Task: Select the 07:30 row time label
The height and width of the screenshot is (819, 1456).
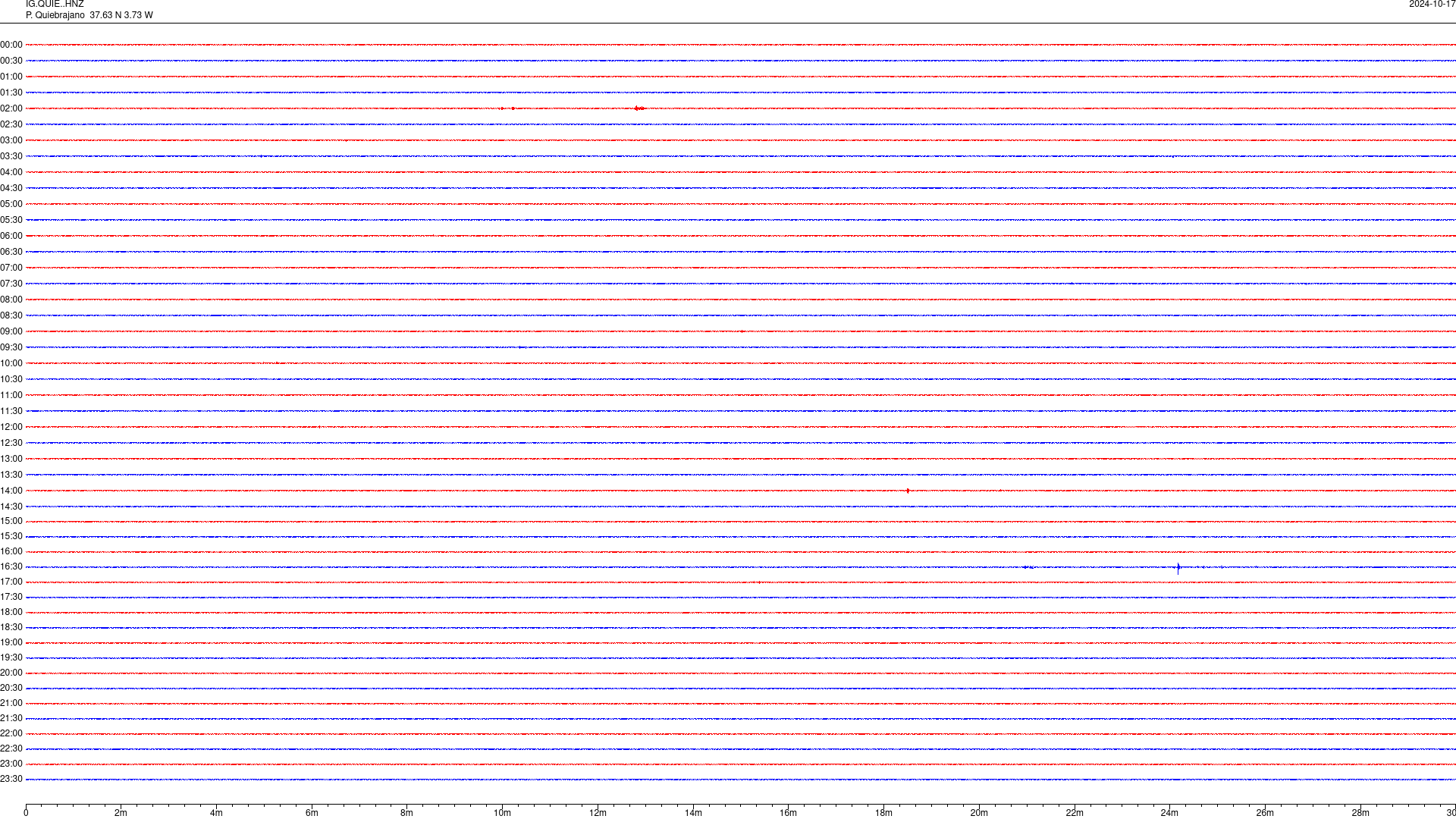Action: point(11,284)
